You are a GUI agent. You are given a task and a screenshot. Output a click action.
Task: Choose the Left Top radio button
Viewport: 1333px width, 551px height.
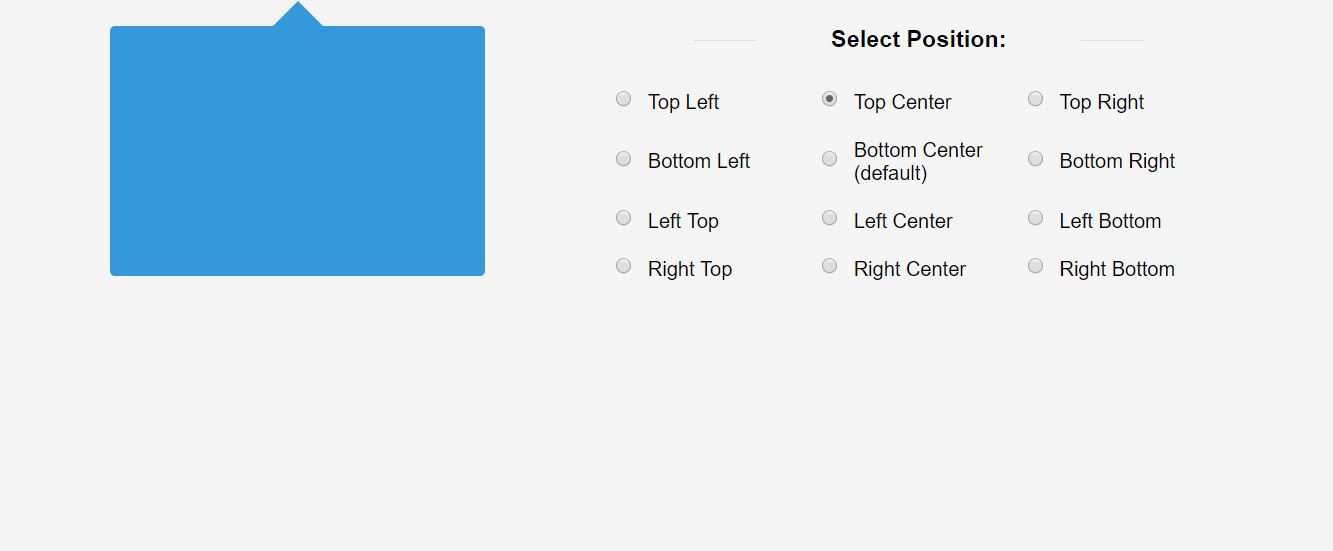point(623,218)
